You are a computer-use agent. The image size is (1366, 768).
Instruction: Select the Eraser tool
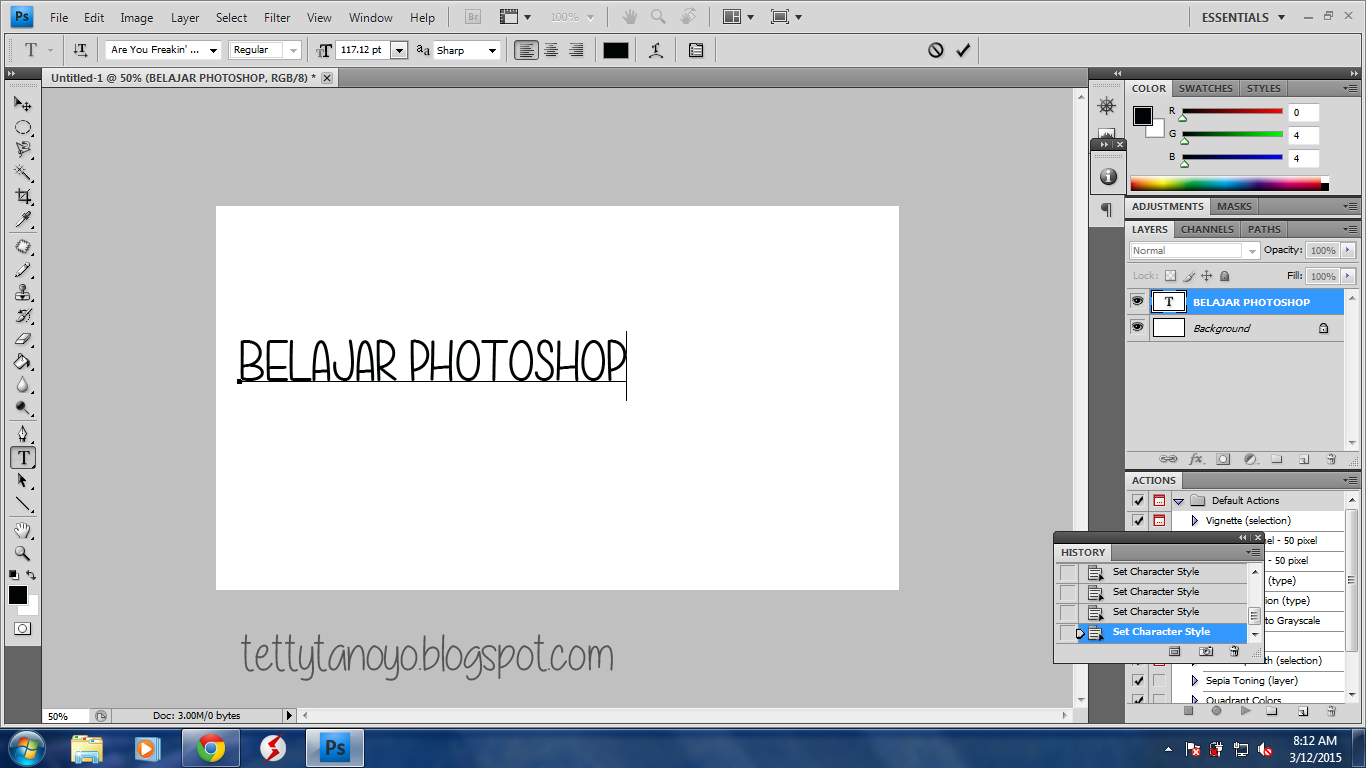point(22,339)
